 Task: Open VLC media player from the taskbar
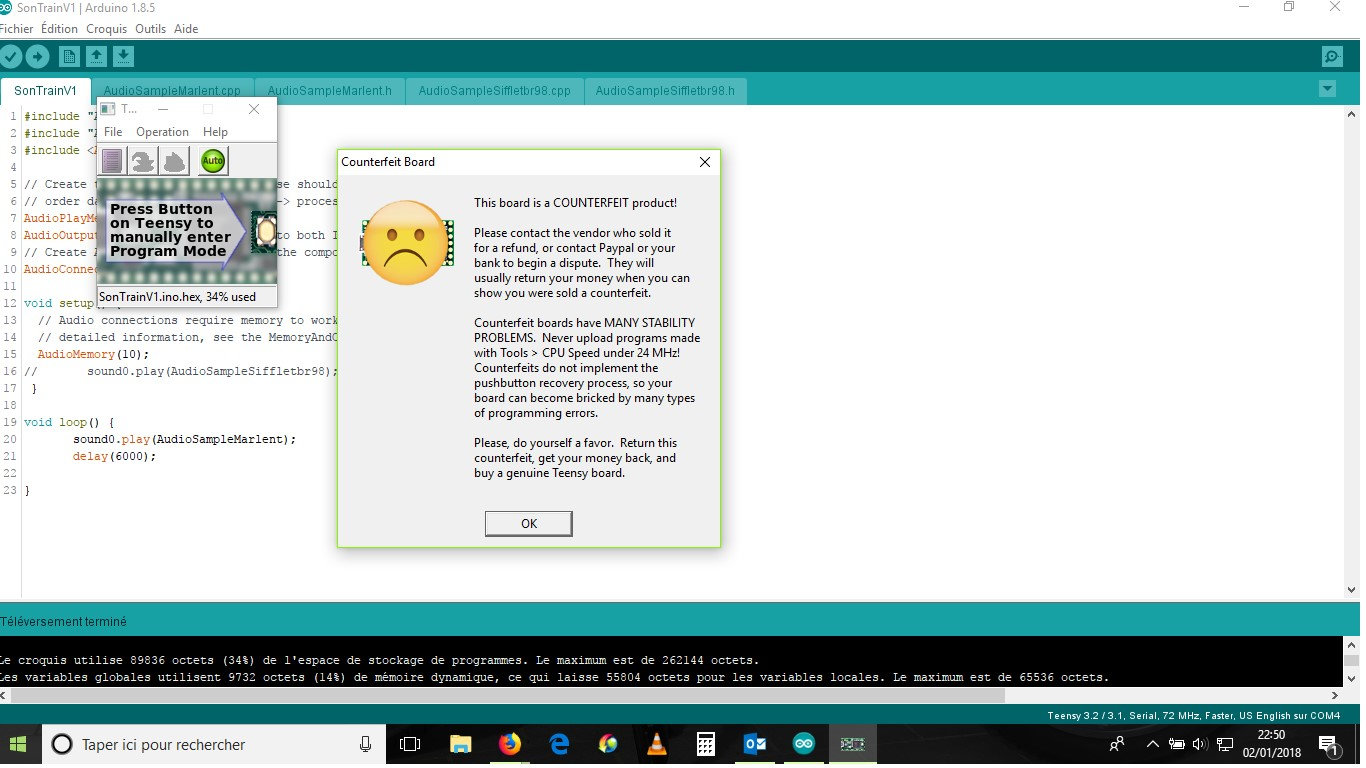tap(657, 744)
